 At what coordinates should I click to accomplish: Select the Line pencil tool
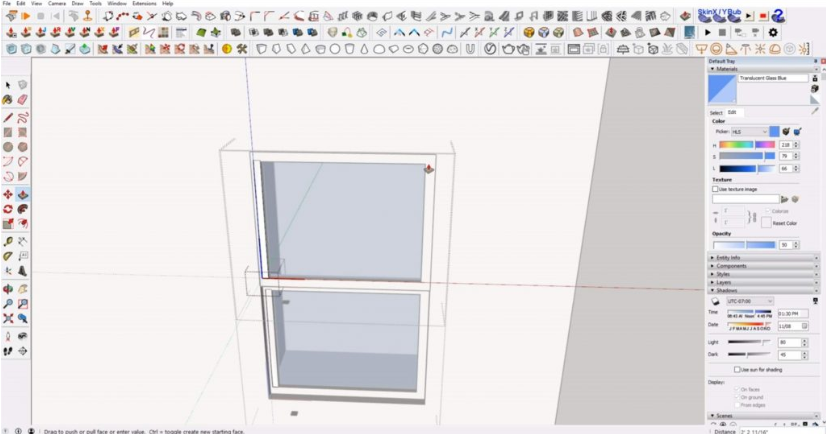click(x=8, y=117)
